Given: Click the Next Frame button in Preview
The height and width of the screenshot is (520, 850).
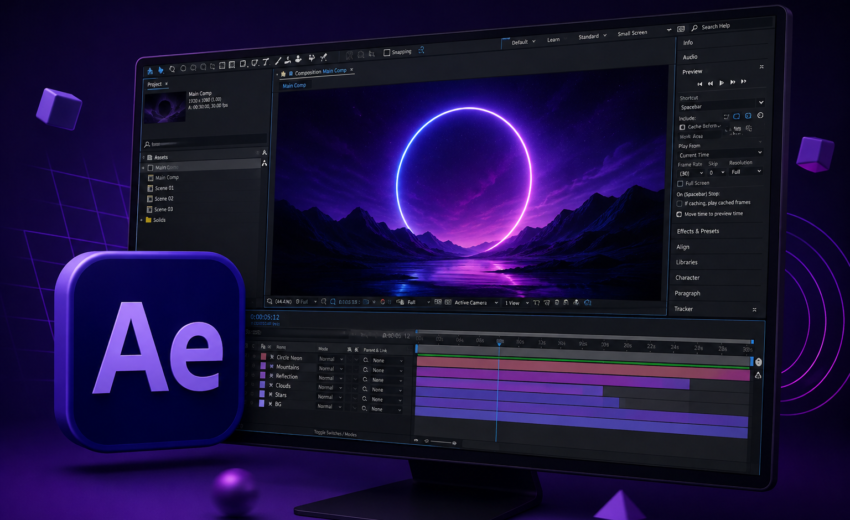Looking at the screenshot, I should click(x=732, y=82).
